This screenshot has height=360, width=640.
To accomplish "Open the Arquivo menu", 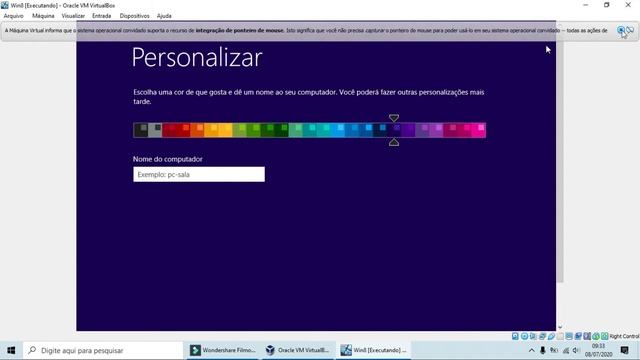I will click(13, 16).
